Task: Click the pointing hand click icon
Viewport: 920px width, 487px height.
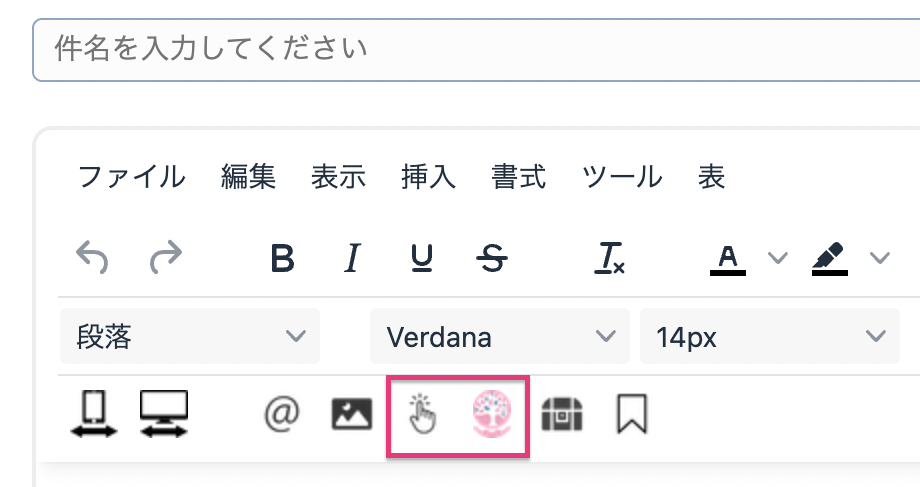Action: [423, 413]
